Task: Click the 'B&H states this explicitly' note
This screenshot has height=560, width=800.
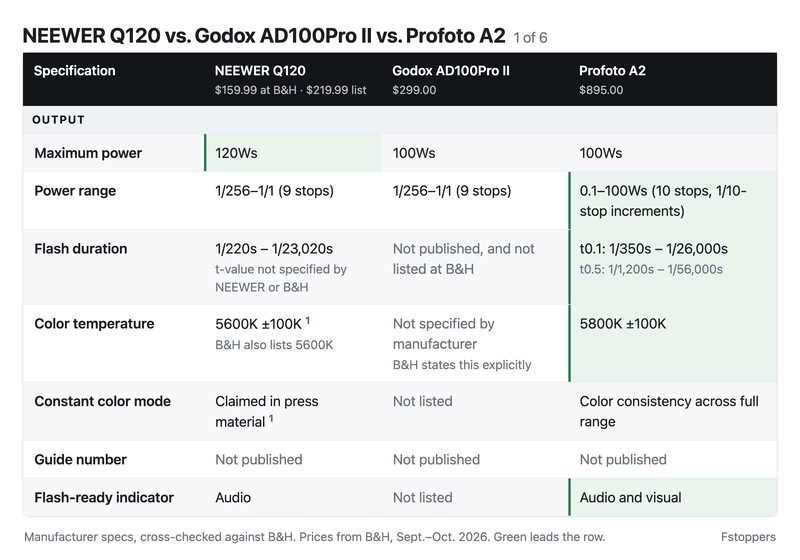Action: pos(462,365)
